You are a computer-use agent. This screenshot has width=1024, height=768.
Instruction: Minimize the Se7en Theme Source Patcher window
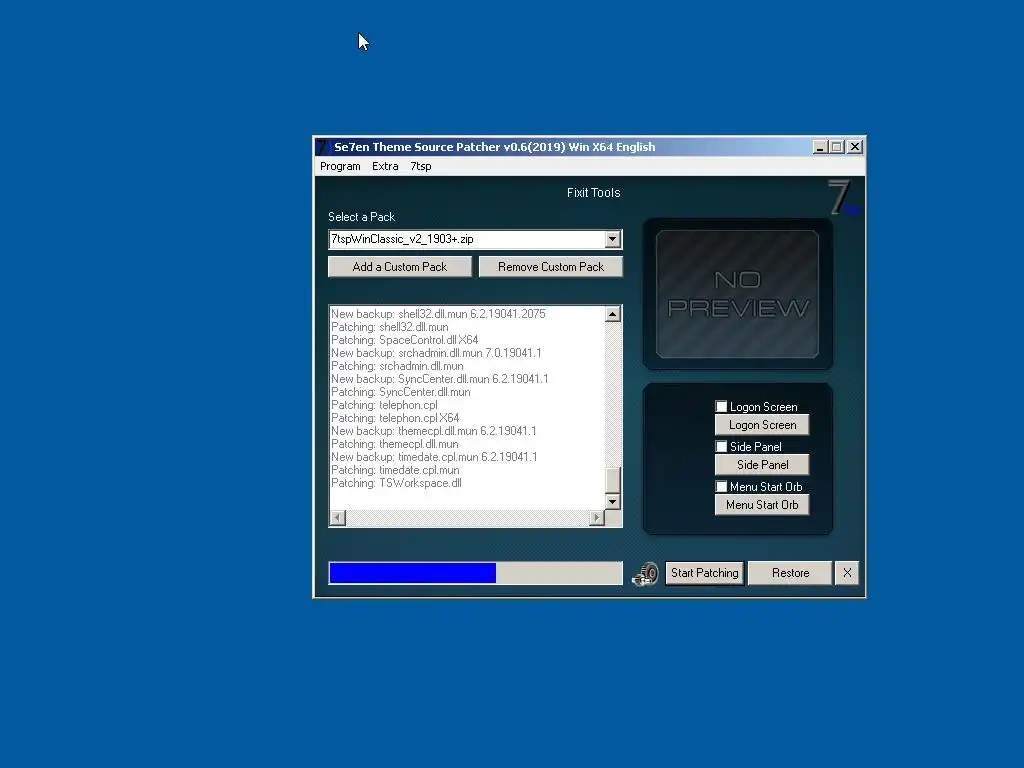pos(820,147)
